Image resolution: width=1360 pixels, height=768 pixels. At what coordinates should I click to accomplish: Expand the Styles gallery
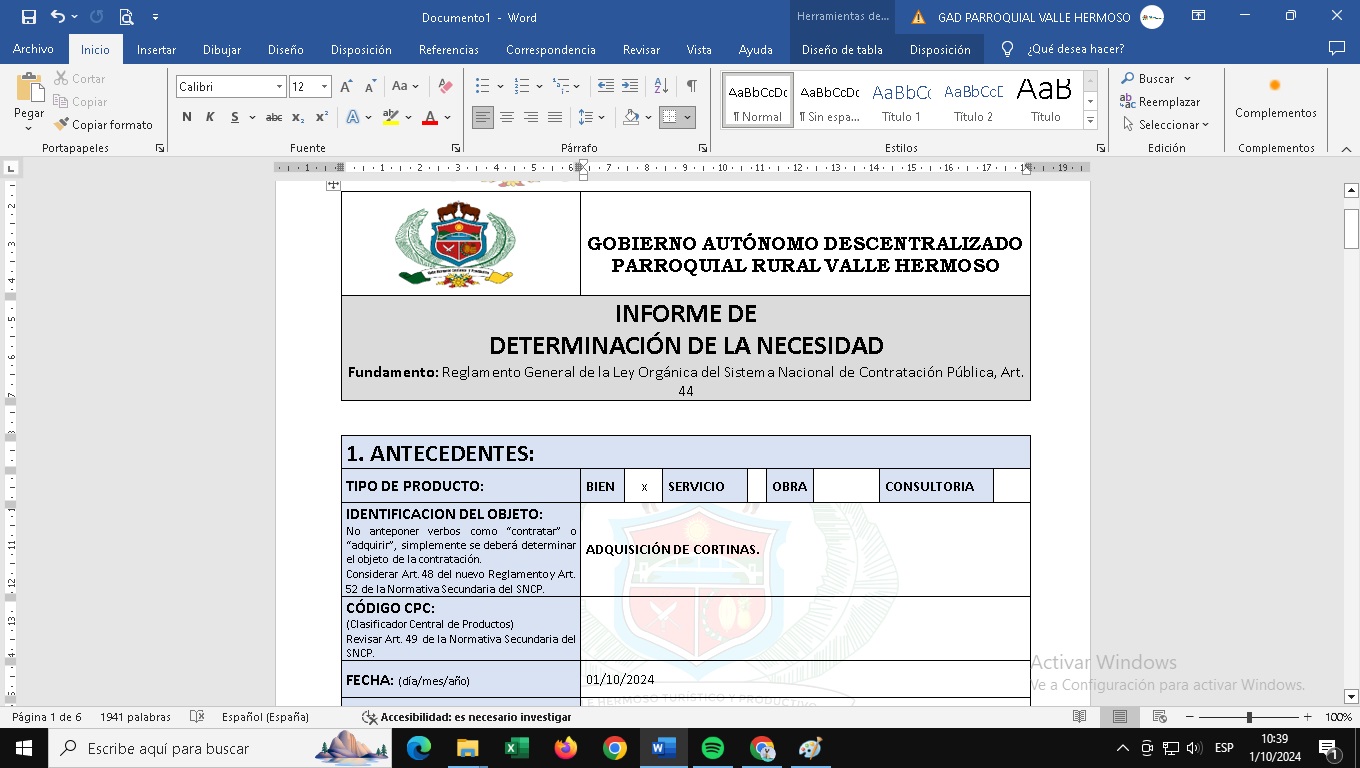(x=1090, y=122)
